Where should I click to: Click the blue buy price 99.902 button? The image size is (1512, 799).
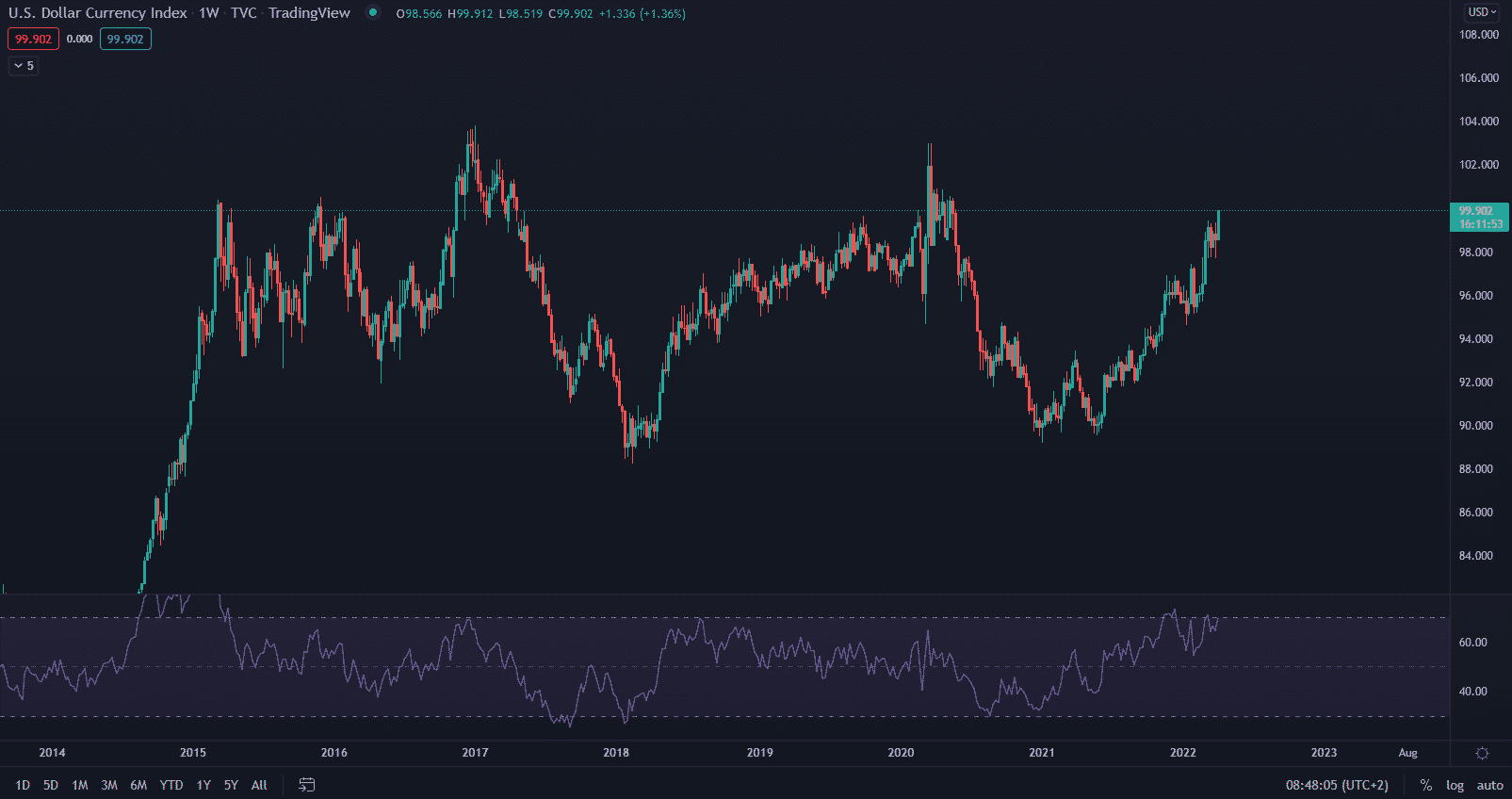pyautogui.click(x=125, y=40)
